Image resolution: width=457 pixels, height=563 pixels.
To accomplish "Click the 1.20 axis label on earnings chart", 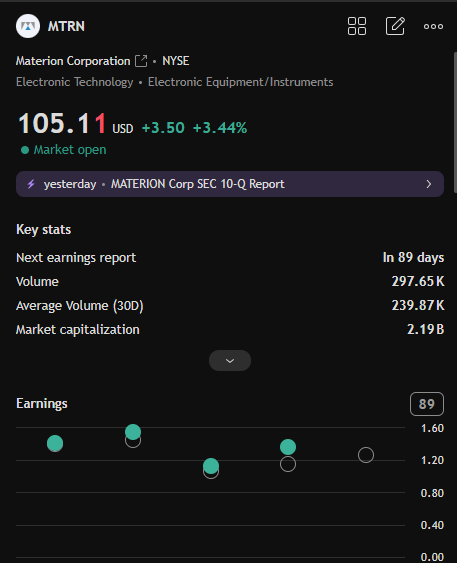I will point(432,460).
